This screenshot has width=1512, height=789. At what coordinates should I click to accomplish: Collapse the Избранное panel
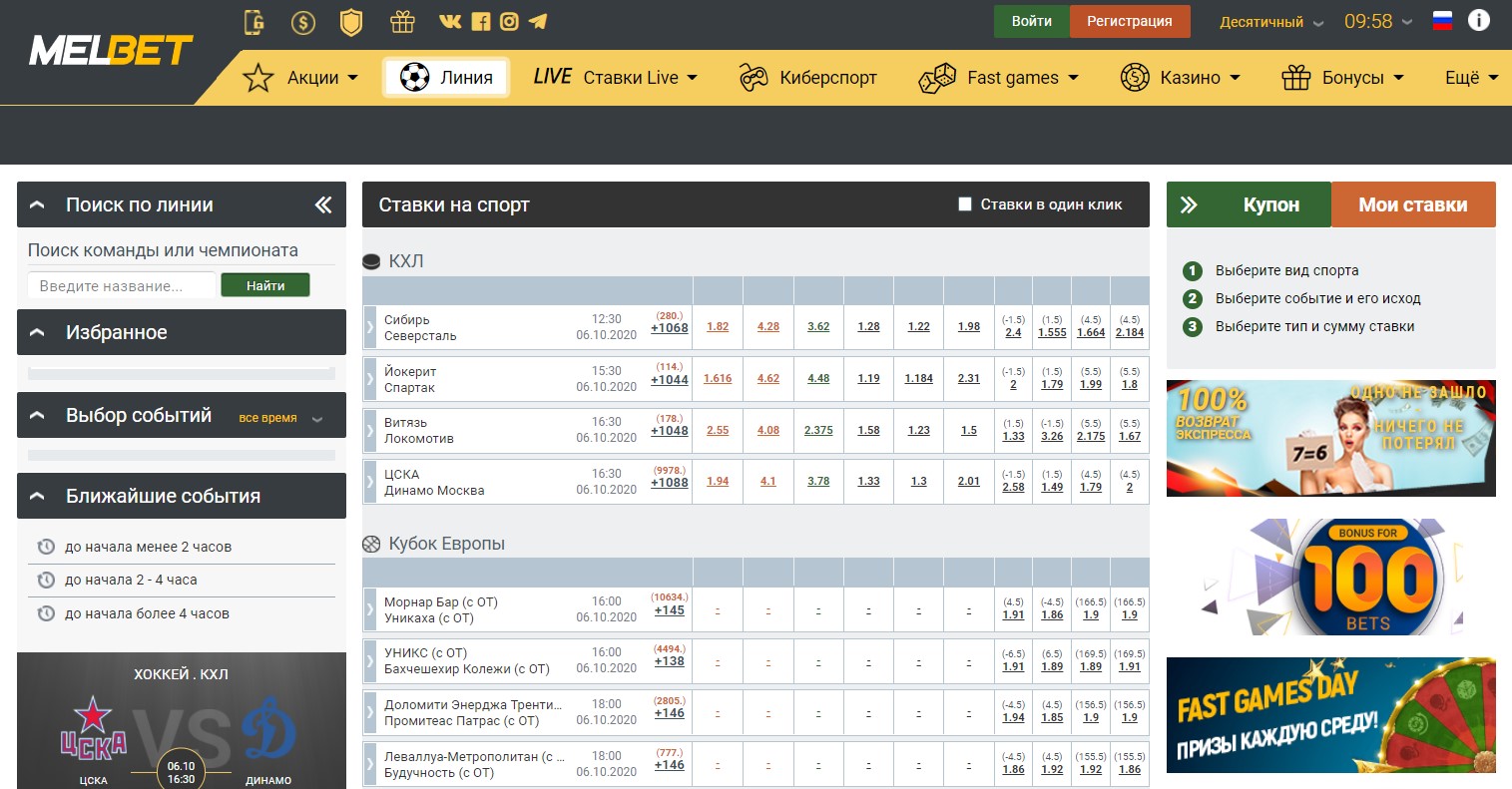(x=38, y=333)
